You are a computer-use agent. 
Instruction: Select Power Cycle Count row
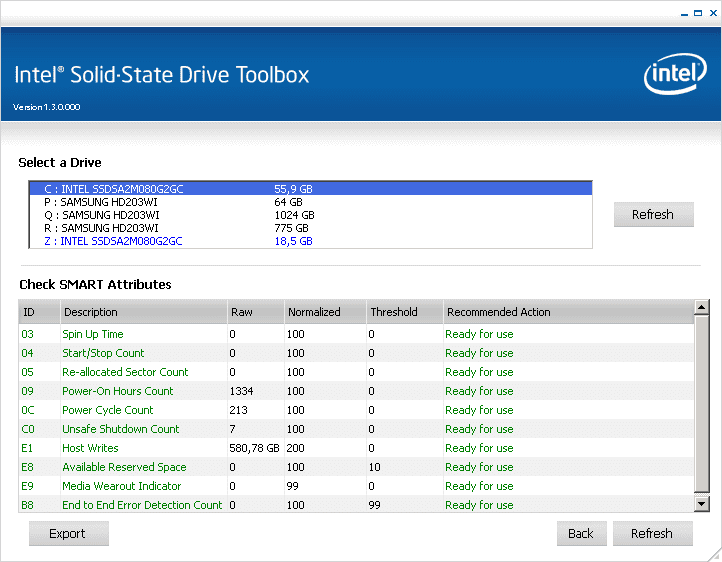point(356,410)
